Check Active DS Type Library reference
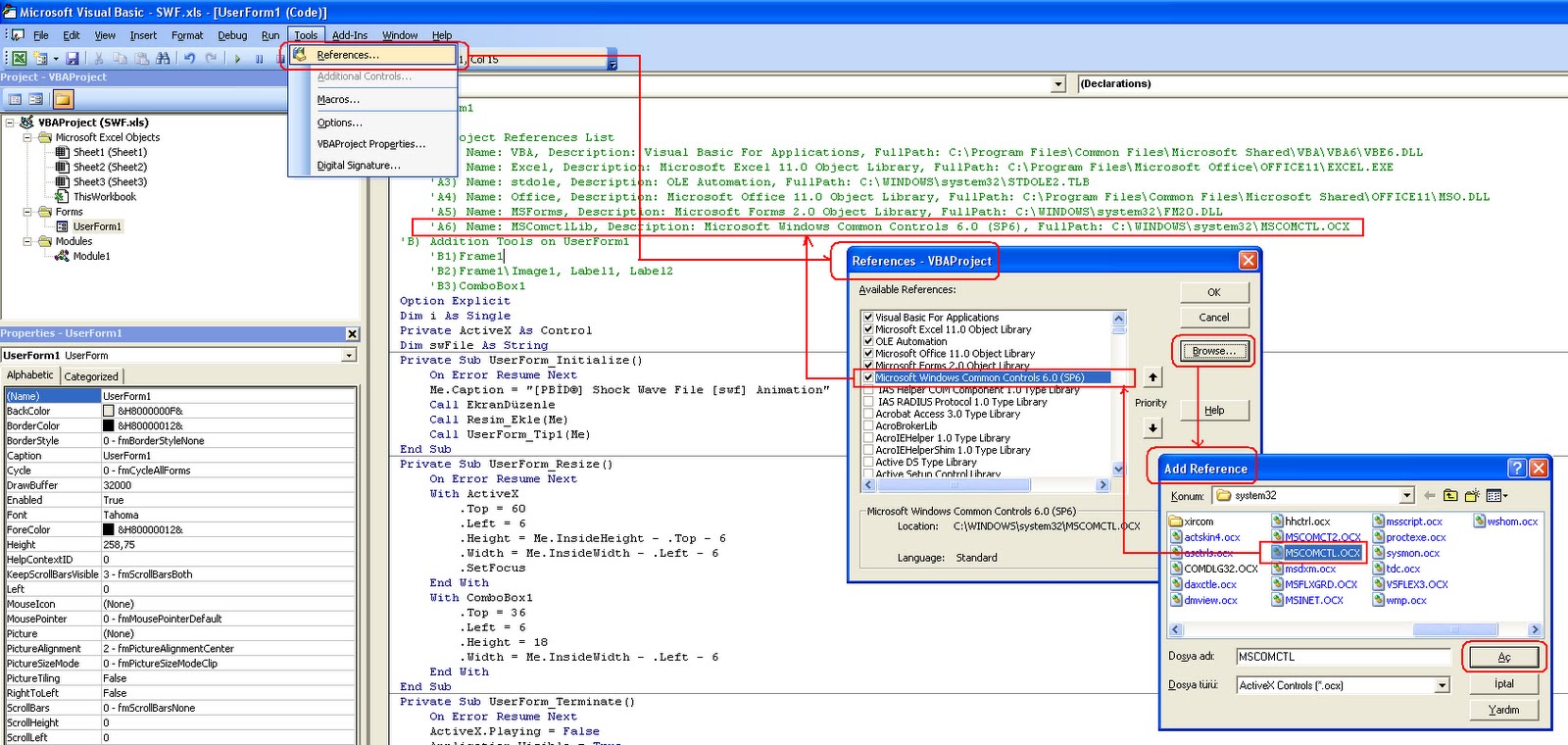The height and width of the screenshot is (745, 1568). point(868,462)
